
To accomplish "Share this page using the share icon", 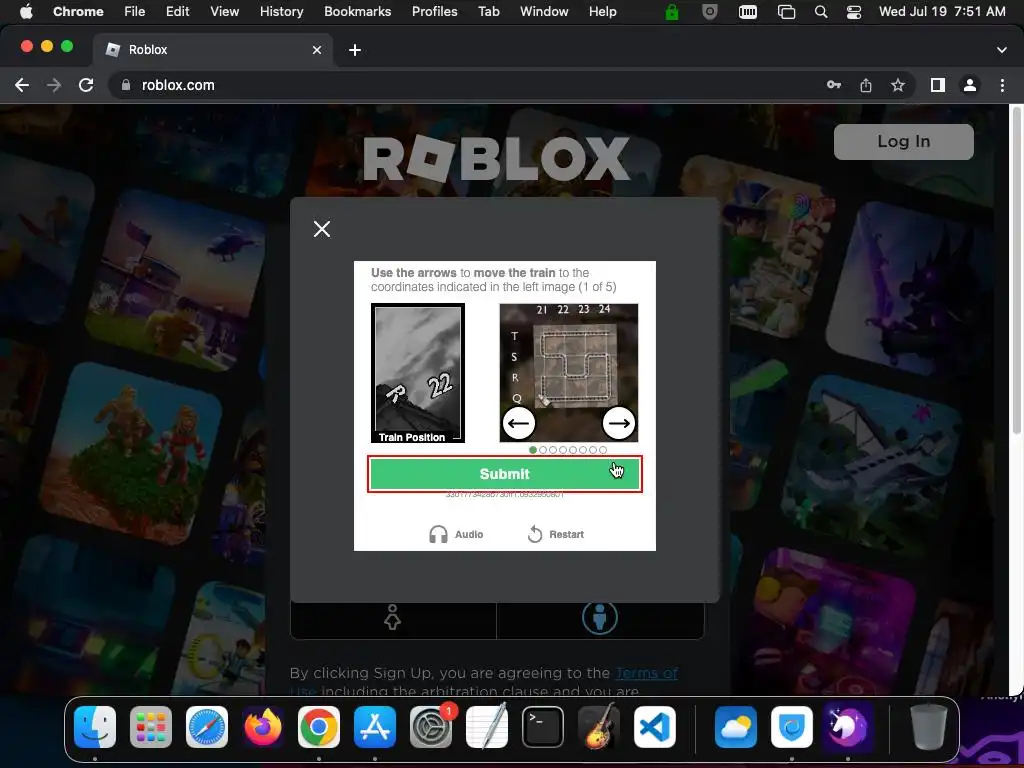I will 866,85.
